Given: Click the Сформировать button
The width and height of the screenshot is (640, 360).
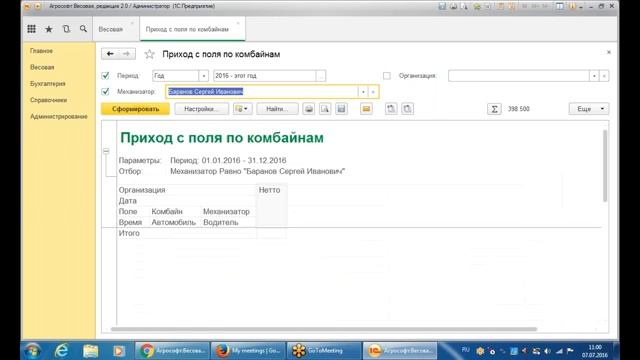Looking at the screenshot, I should [136, 109].
